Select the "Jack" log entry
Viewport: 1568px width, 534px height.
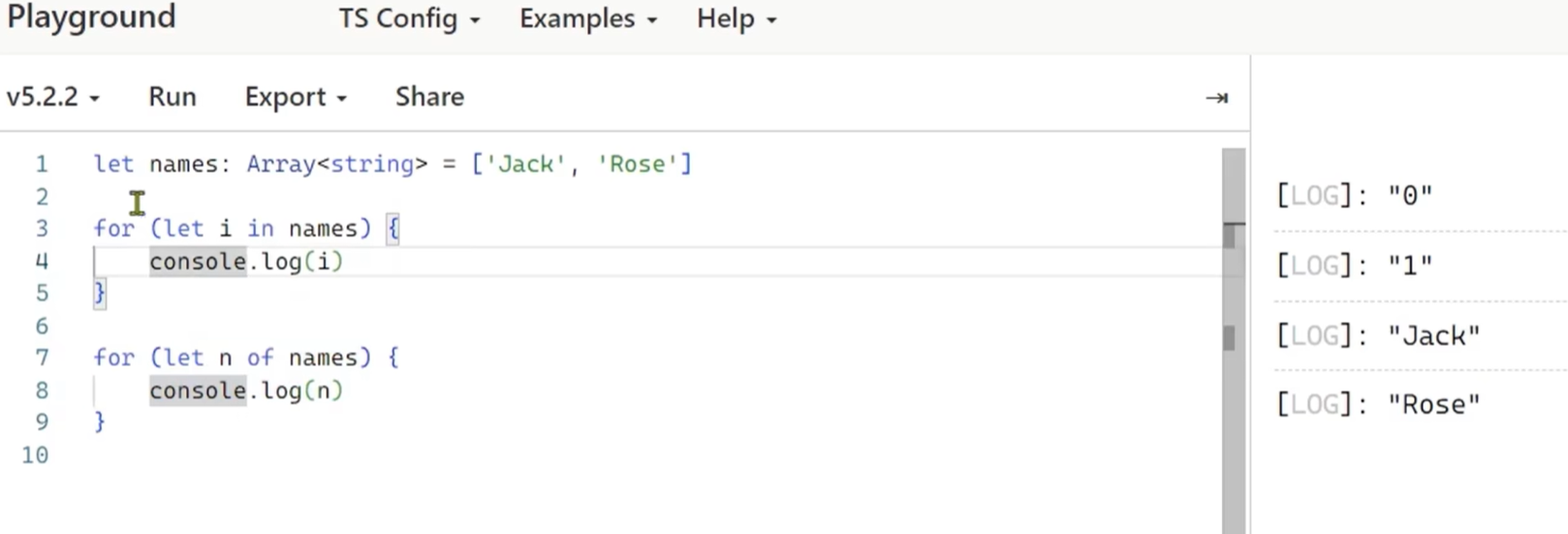(x=1377, y=336)
